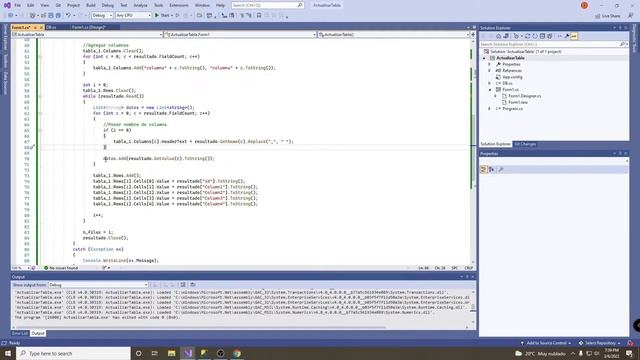This screenshot has height=360, width=640.
Task: Select Form1.Designer.cs in Solution Explorer
Action: pyautogui.click(x=524, y=96)
